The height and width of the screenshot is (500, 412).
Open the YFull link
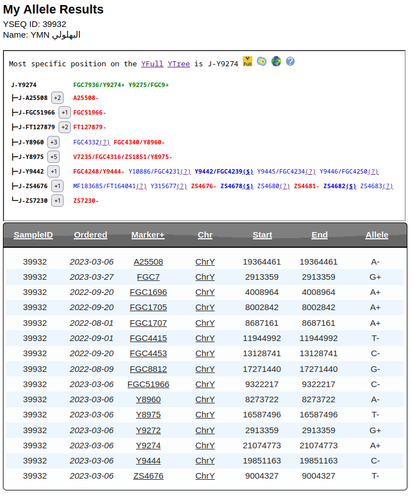click(x=152, y=64)
